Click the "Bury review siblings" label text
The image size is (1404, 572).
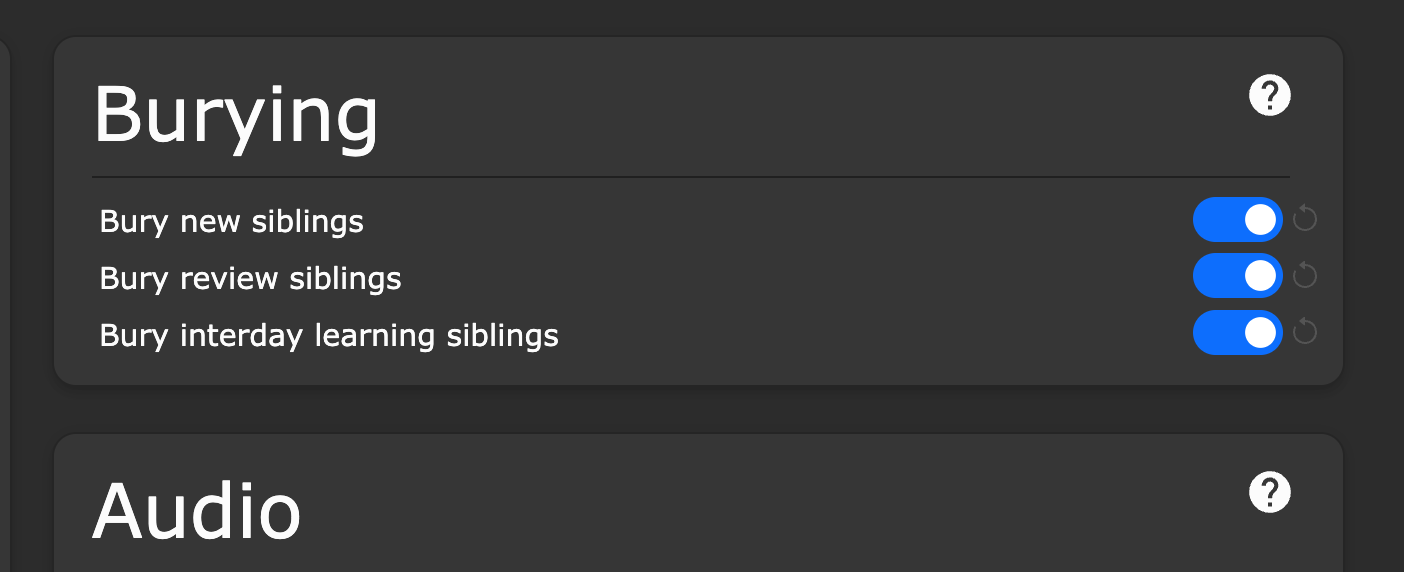250,278
